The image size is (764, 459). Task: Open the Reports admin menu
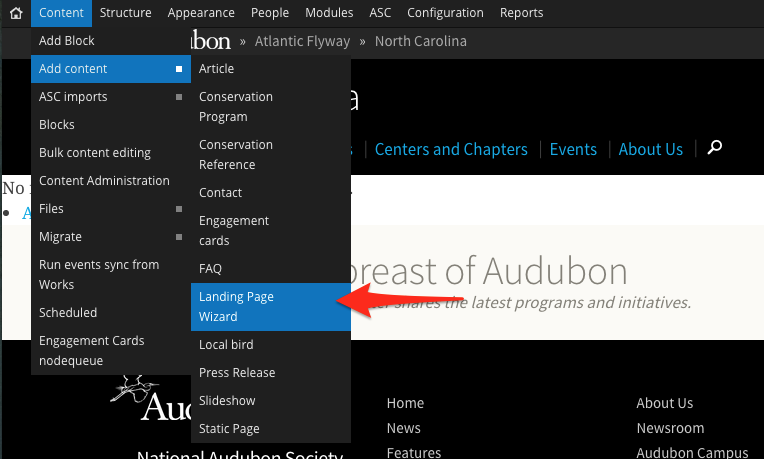click(x=521, y=13)
